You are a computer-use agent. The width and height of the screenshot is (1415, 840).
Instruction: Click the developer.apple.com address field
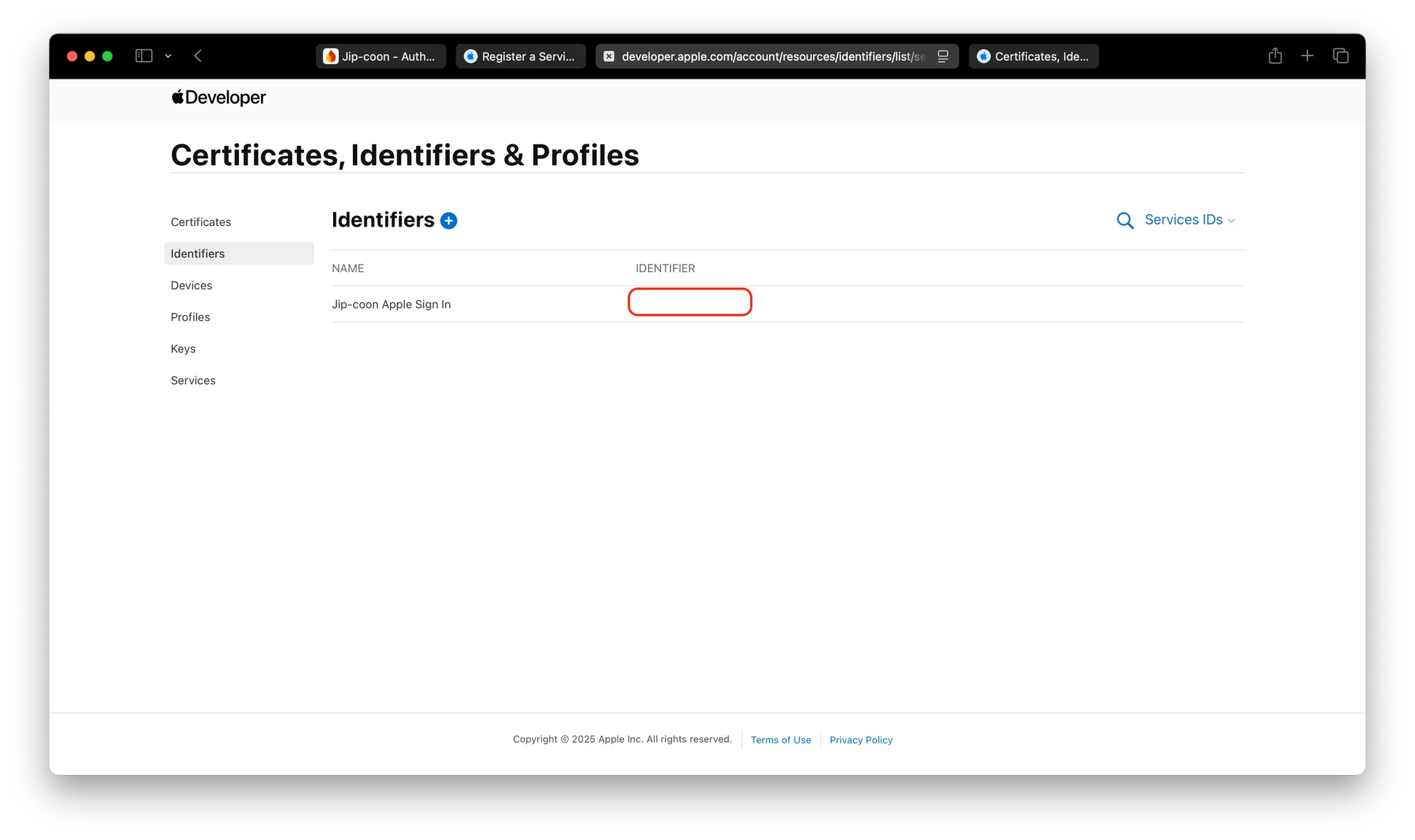click(772, 57)
